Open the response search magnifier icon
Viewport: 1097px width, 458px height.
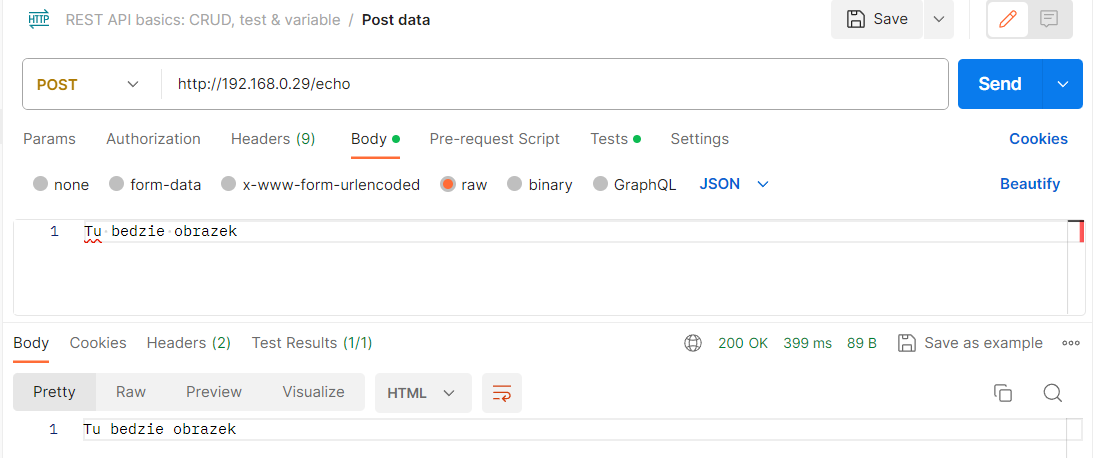pyautogui.click(x=1053, y=393)
